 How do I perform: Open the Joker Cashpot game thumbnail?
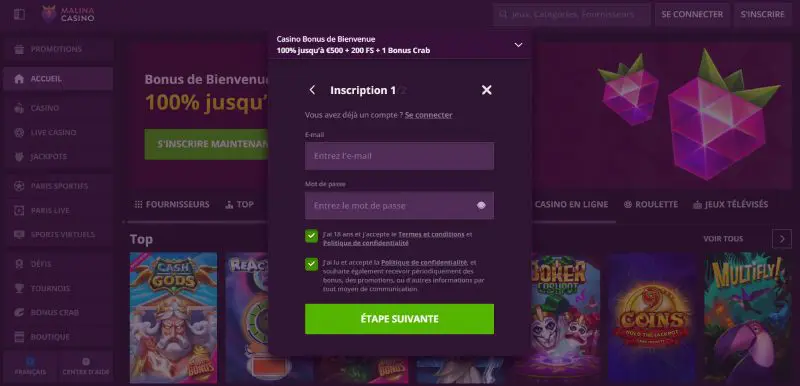click(x=565, y=318)
